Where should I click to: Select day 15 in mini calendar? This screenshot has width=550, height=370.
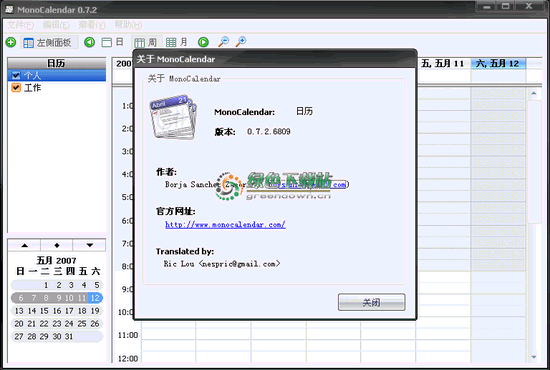tap(44, 311)
